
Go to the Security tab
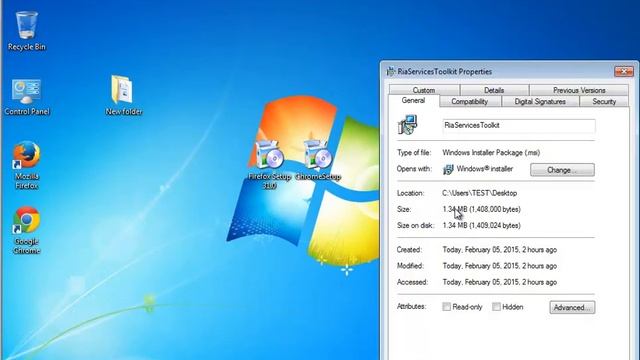point(604,102)
